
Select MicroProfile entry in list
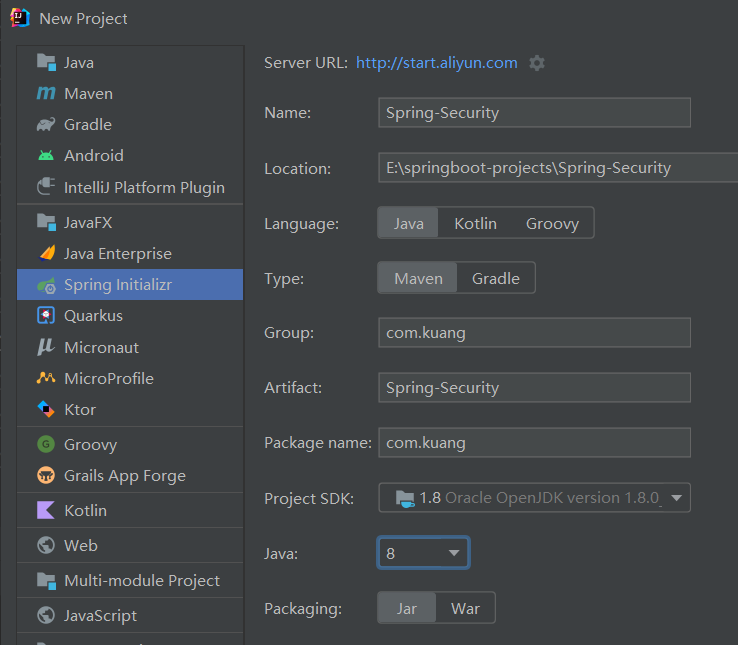point(130,378)
